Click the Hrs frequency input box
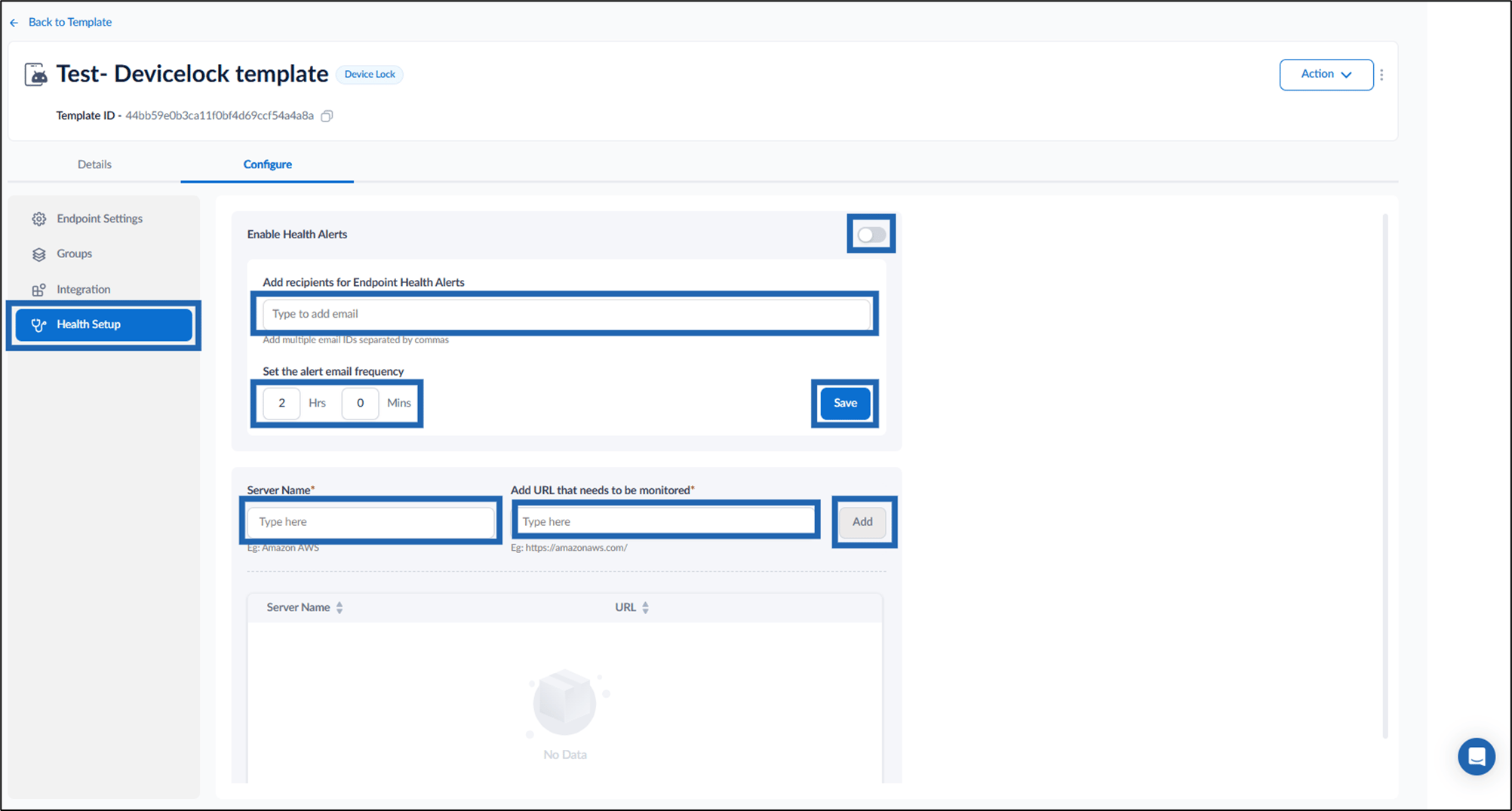The height and width of the screenshot is (811, 1512). point(281,403)
